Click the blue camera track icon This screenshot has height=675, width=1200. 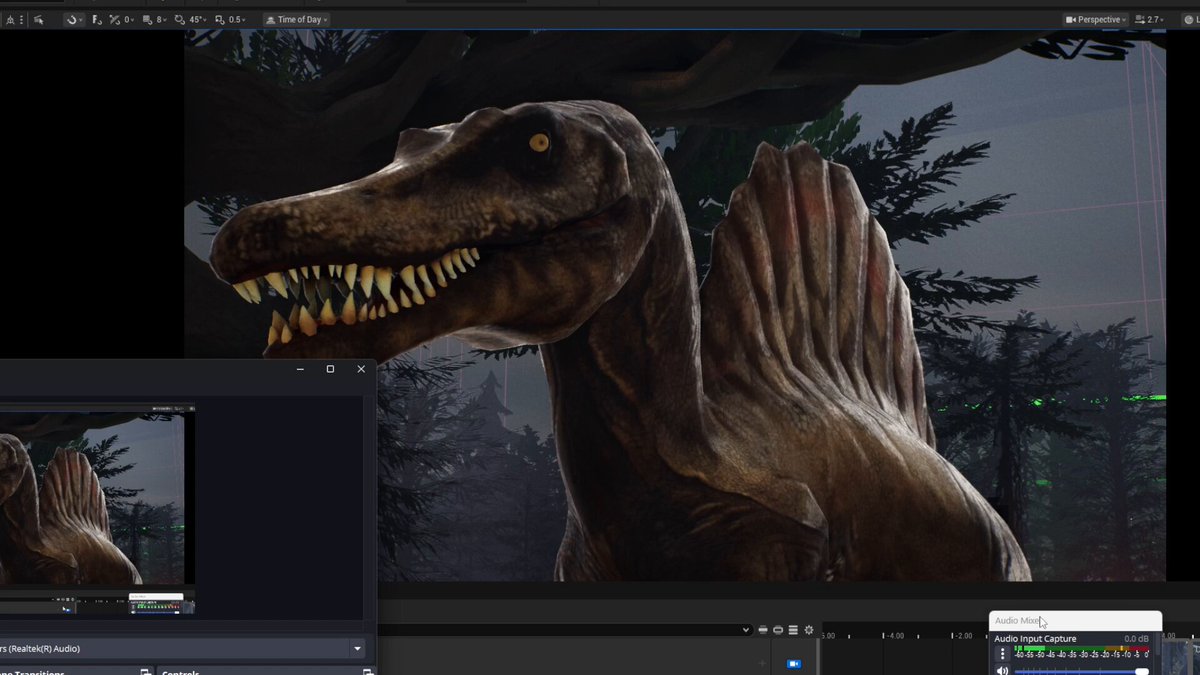coord(794,664)
